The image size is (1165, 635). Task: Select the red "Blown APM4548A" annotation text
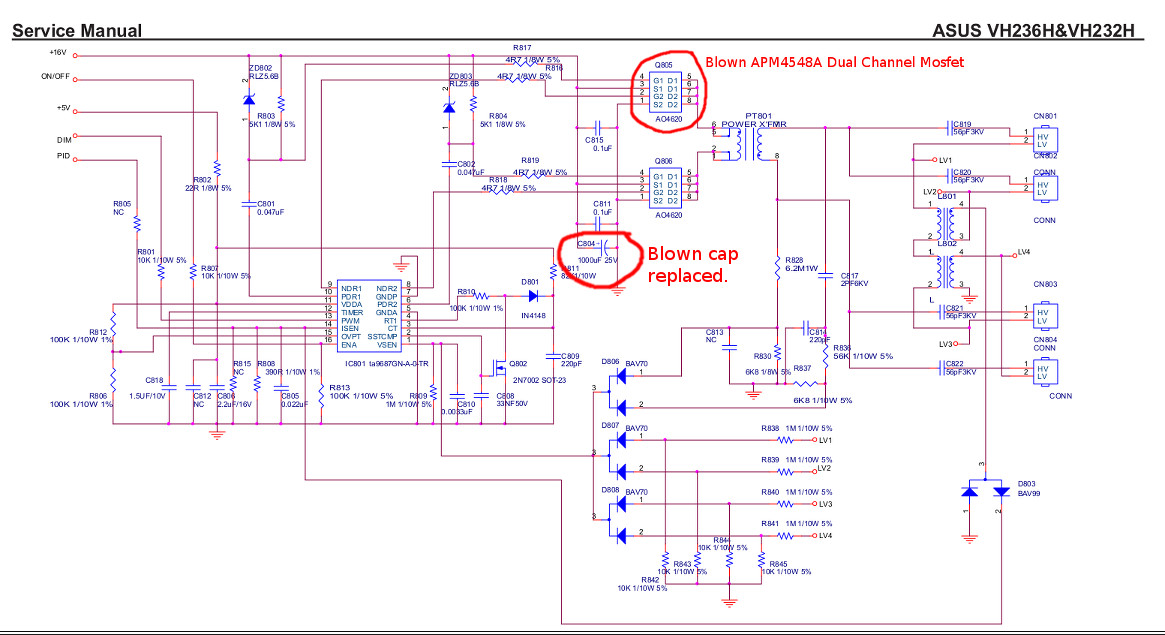tap(835, 62)
